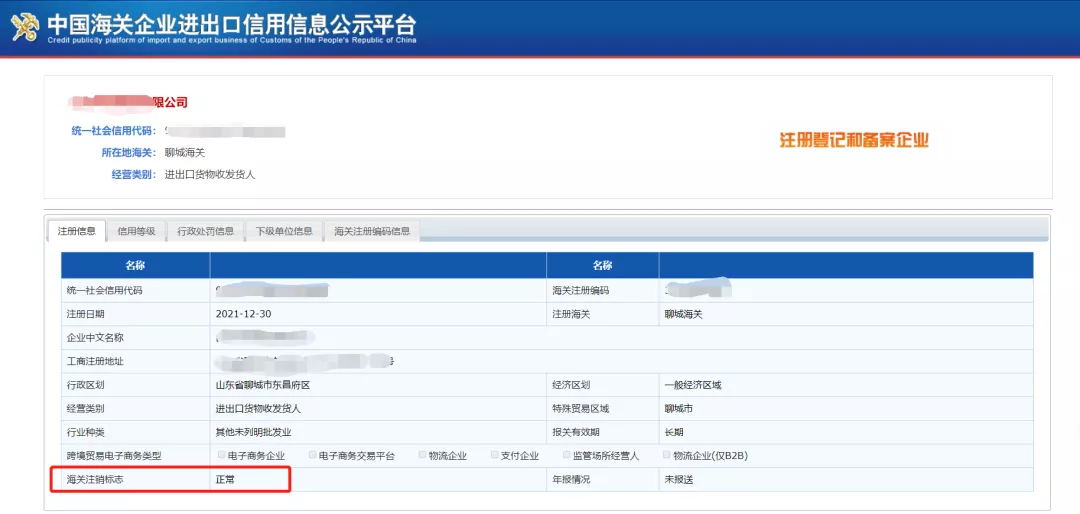Viewport: 1080px width, 514px height.
Task: Select the 下级单位信息 tab
Action: [x=284, y=231]
